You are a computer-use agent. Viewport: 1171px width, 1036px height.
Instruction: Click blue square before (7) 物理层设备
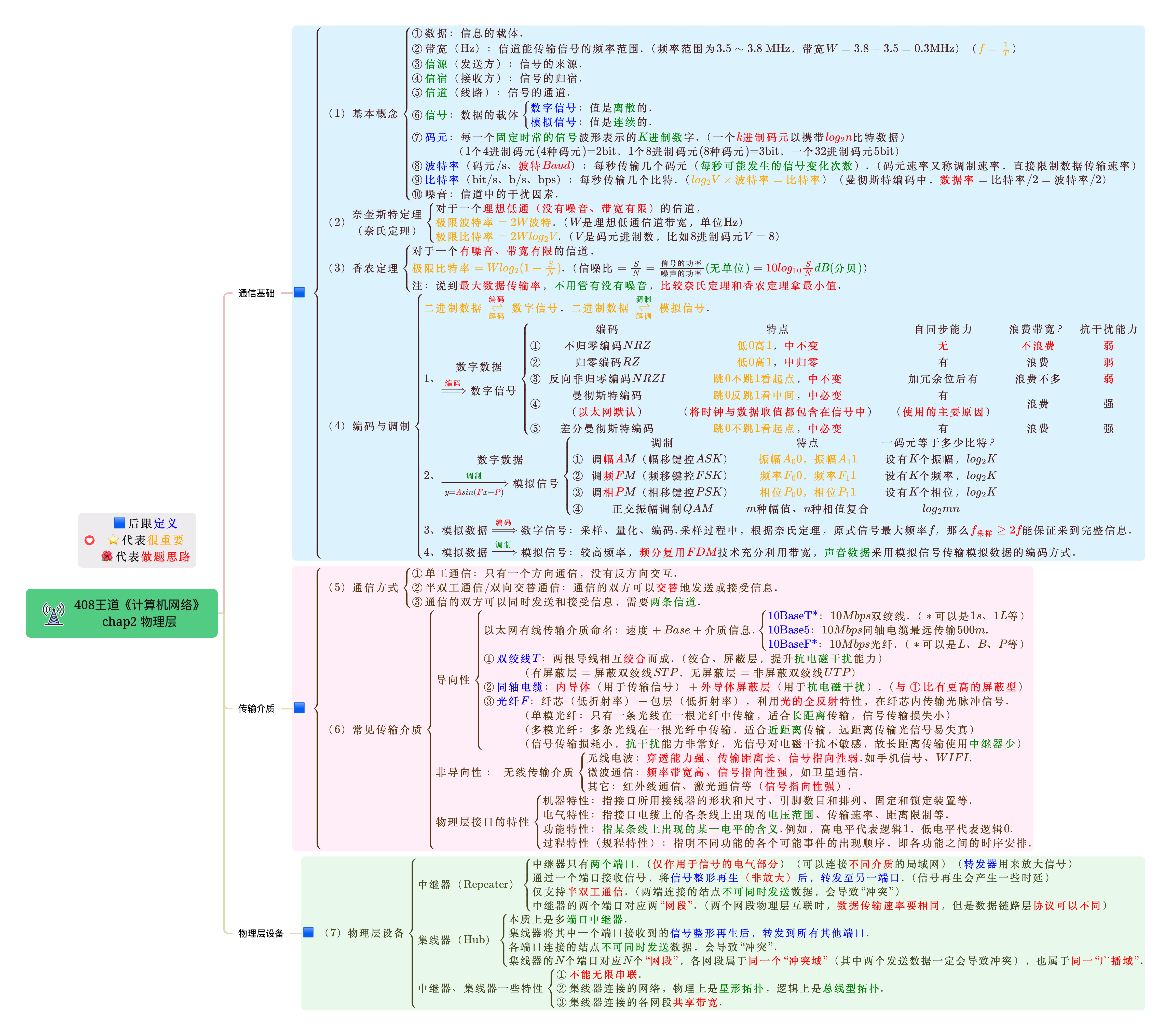308,932
